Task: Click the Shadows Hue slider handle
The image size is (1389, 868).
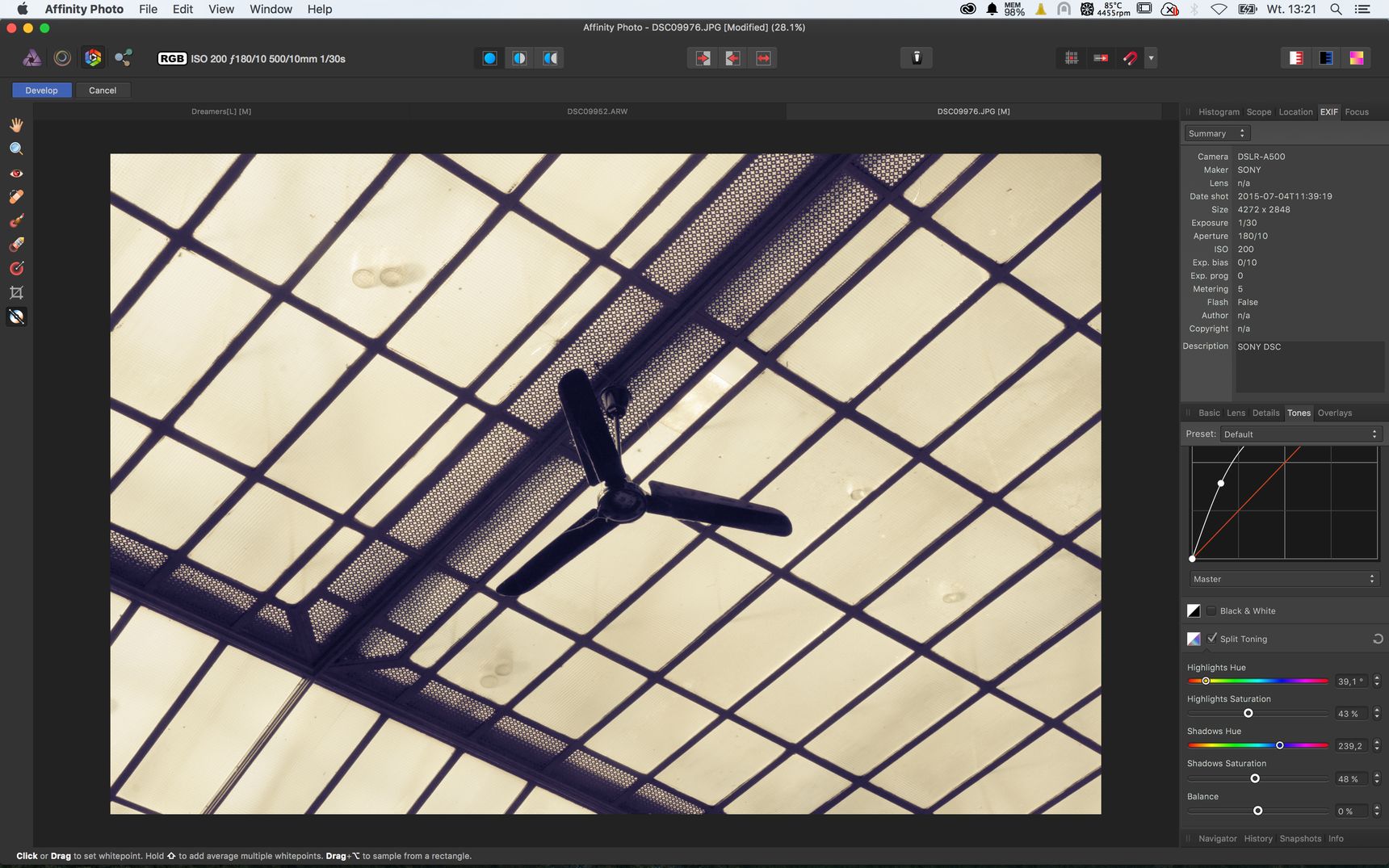Action: (1279, 745)
